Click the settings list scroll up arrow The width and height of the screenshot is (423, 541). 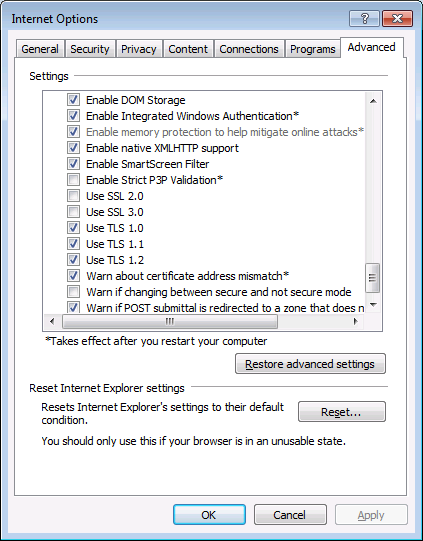[x=373, y=101]
